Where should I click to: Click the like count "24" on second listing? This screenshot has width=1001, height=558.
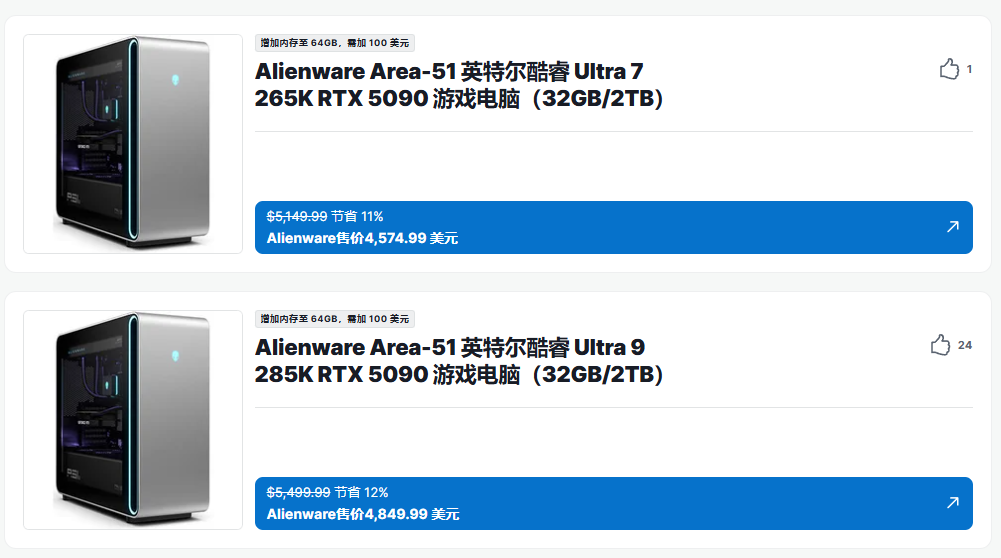[x=964, y=345]
